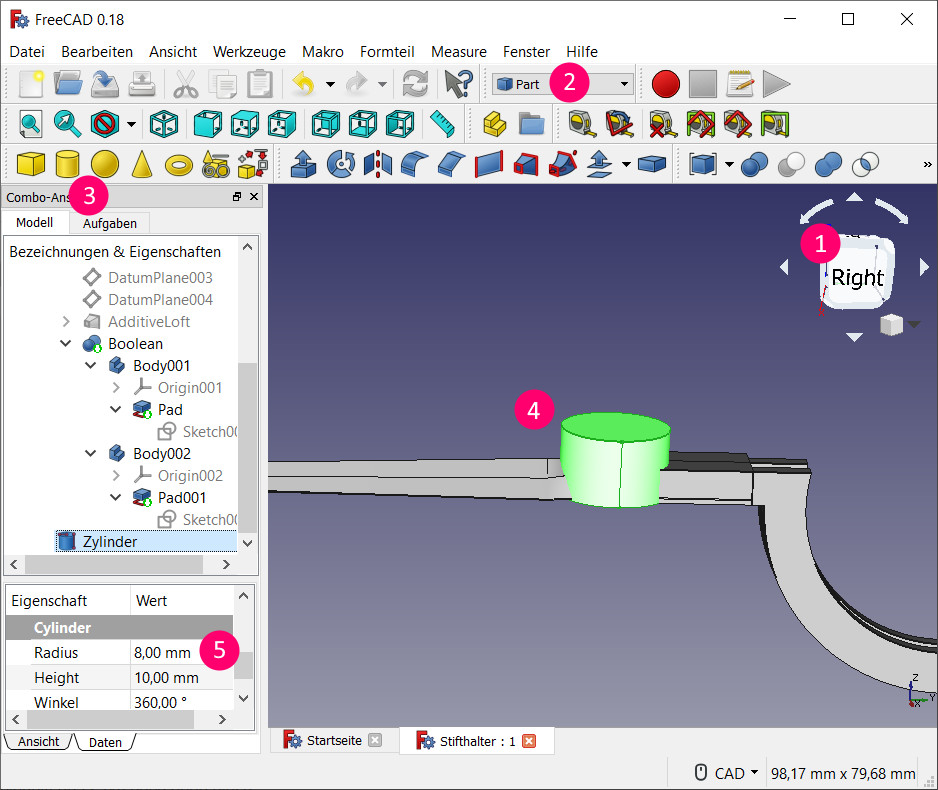Select the Zylinder item in tree
The width and height of the screenshot is (938, 790).
tap(110, 542)
